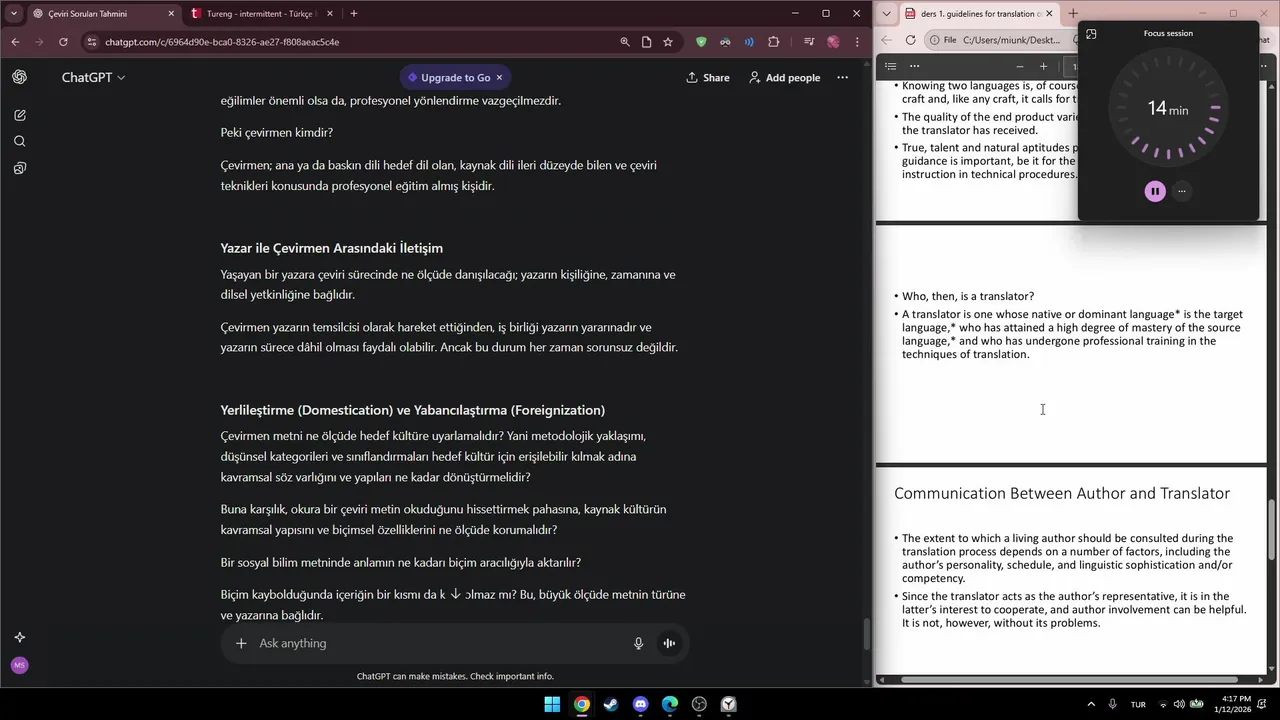Image resolution: width=1280 pixels, height=720 pixels.
Task: Dismiss the Upgrade to Go banner
Action: [499, 77]
